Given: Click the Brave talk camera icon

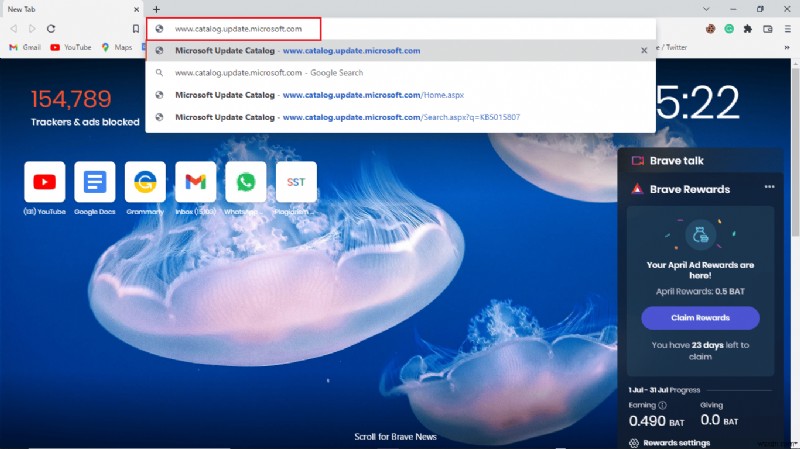Looking at the screenshot, I should pos(637,161).
